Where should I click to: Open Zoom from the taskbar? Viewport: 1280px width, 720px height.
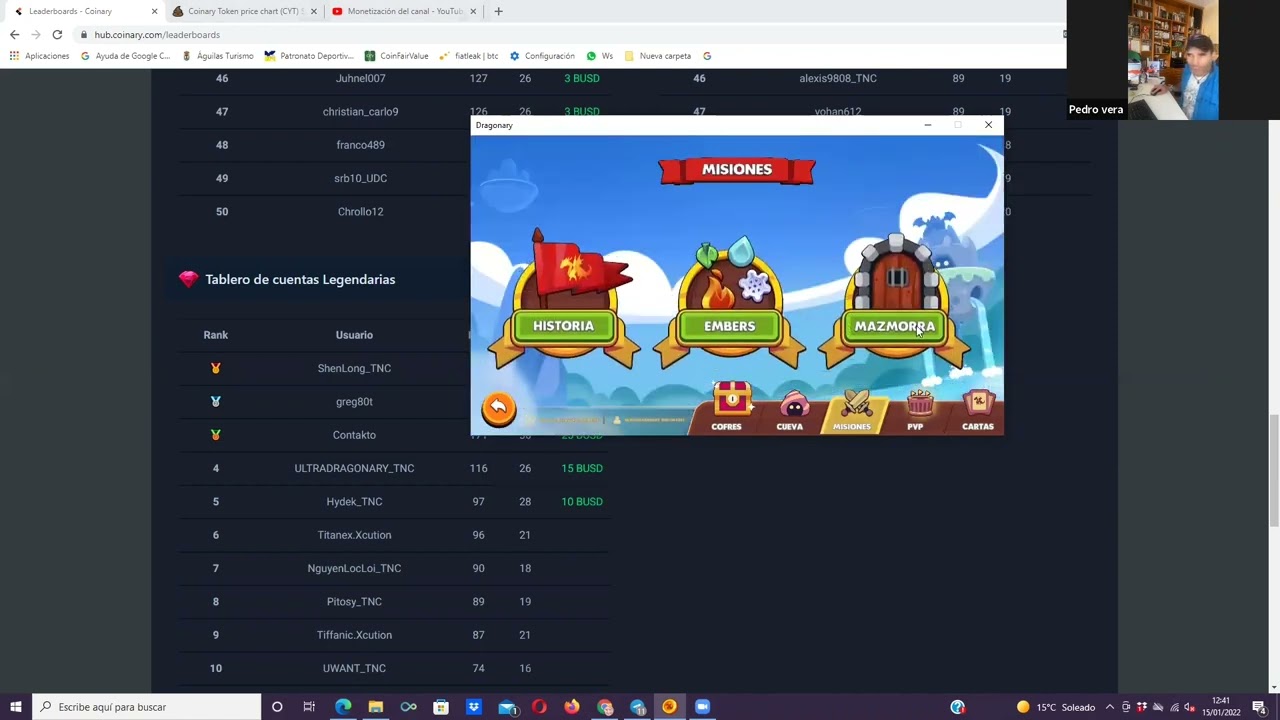click(702, 707)
